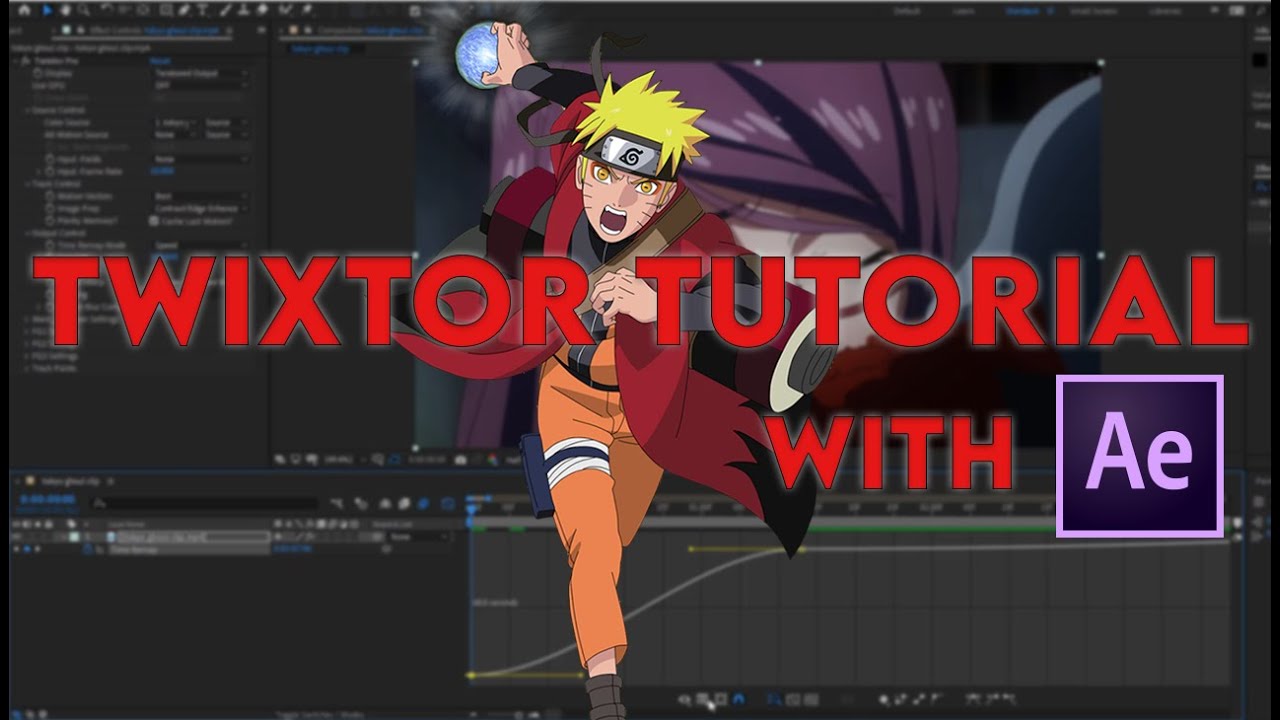Toggle the Time Remap stopwatch in timeline
The width and height of the screenshot is (1280, 720).
pyautogui.click(x=87, y=549)
